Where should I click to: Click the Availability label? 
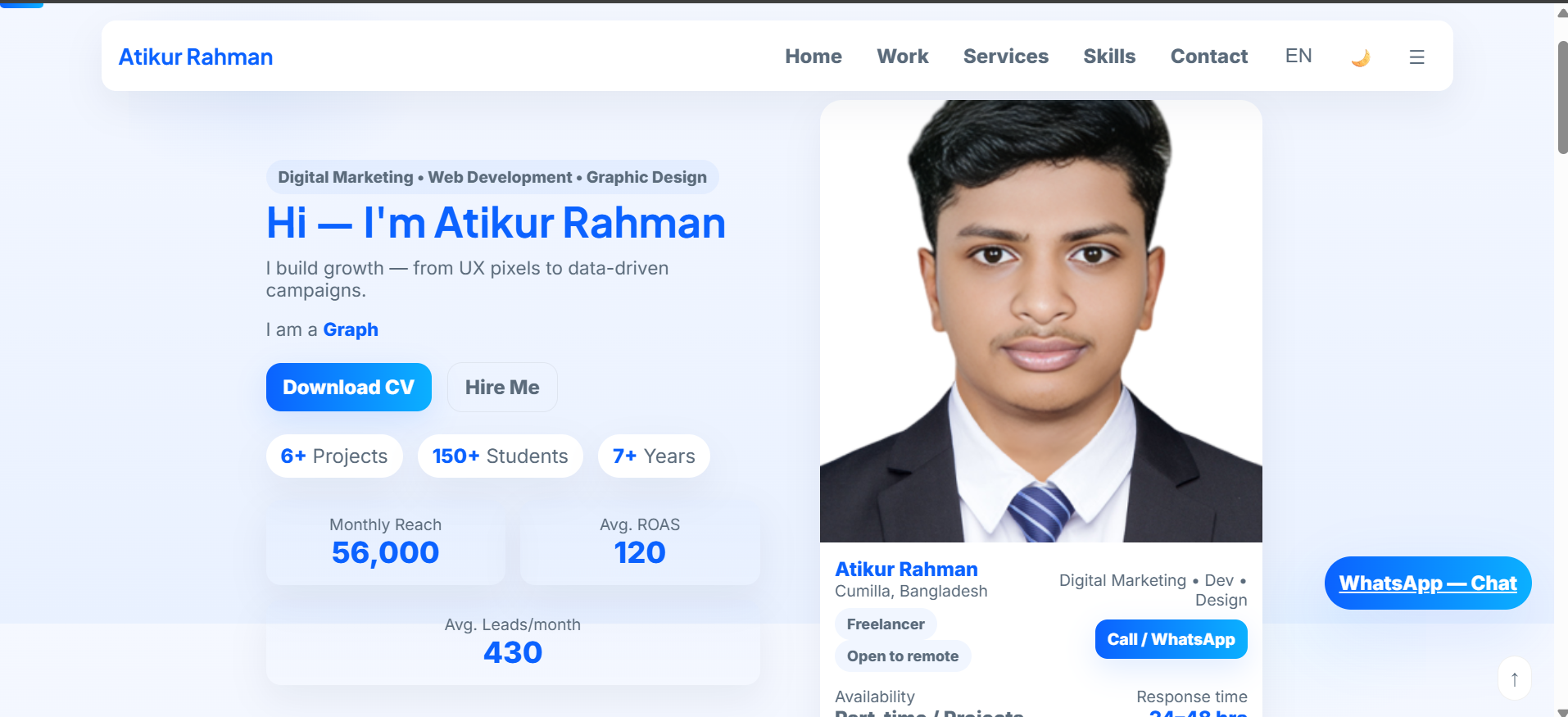click(875, 697)
